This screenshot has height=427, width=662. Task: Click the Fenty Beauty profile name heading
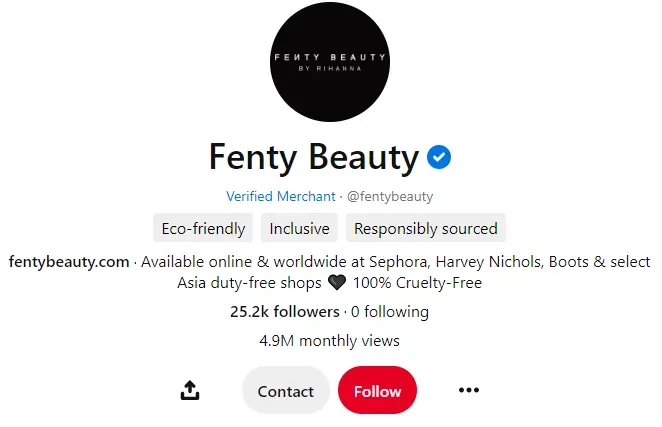[x=313, y=157]
